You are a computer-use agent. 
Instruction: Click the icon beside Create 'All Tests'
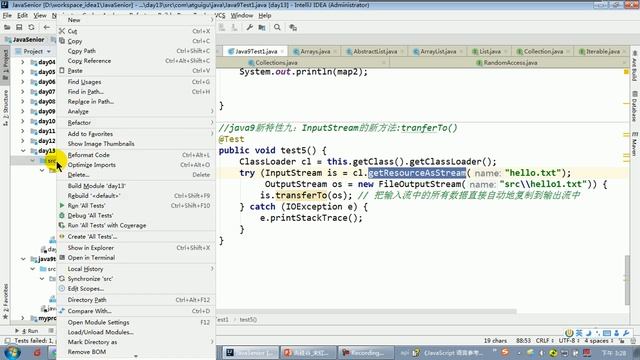tap(62, 236)
